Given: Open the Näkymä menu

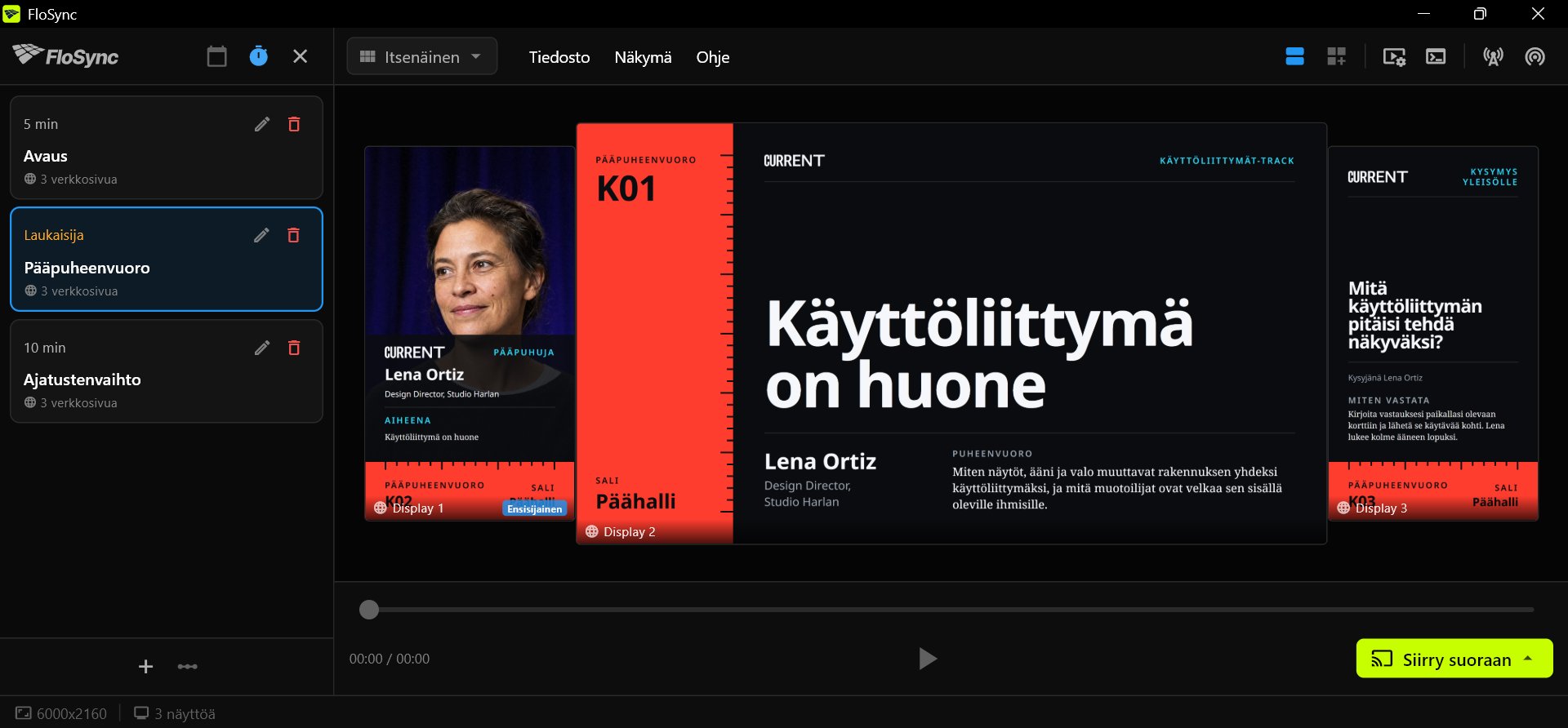Looking at the screenshot, I should pos(643,57).
